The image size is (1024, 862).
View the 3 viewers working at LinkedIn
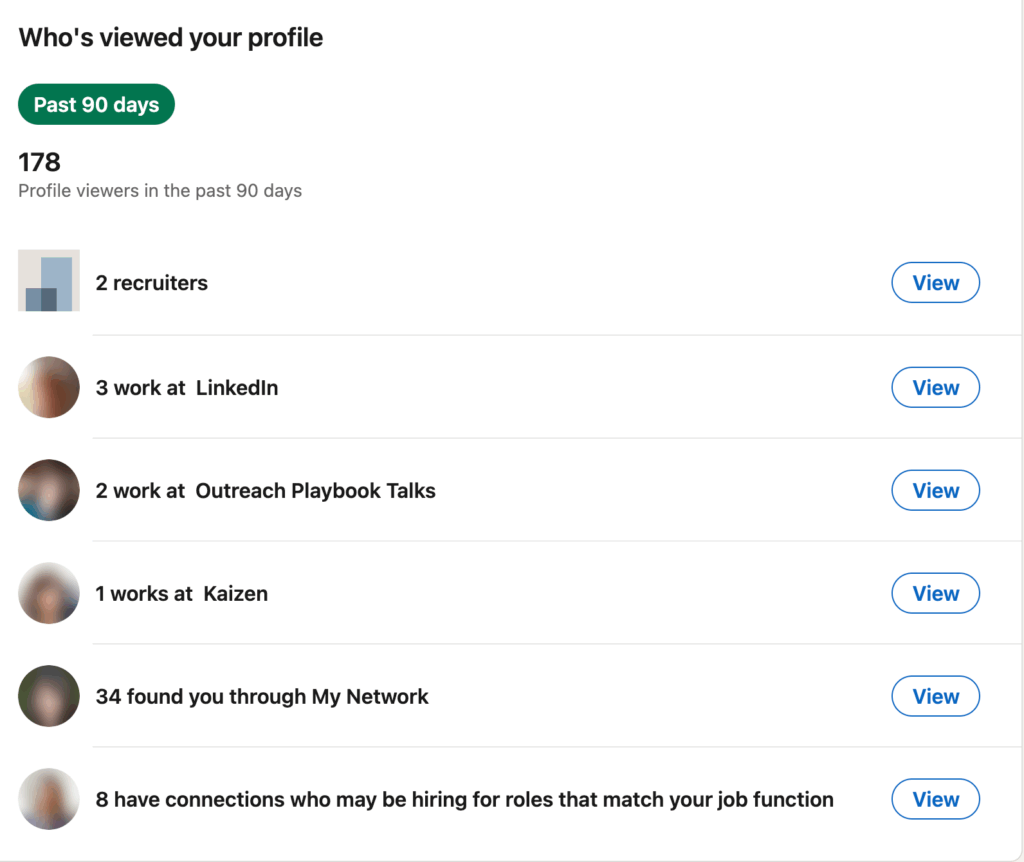coord(935,387)
